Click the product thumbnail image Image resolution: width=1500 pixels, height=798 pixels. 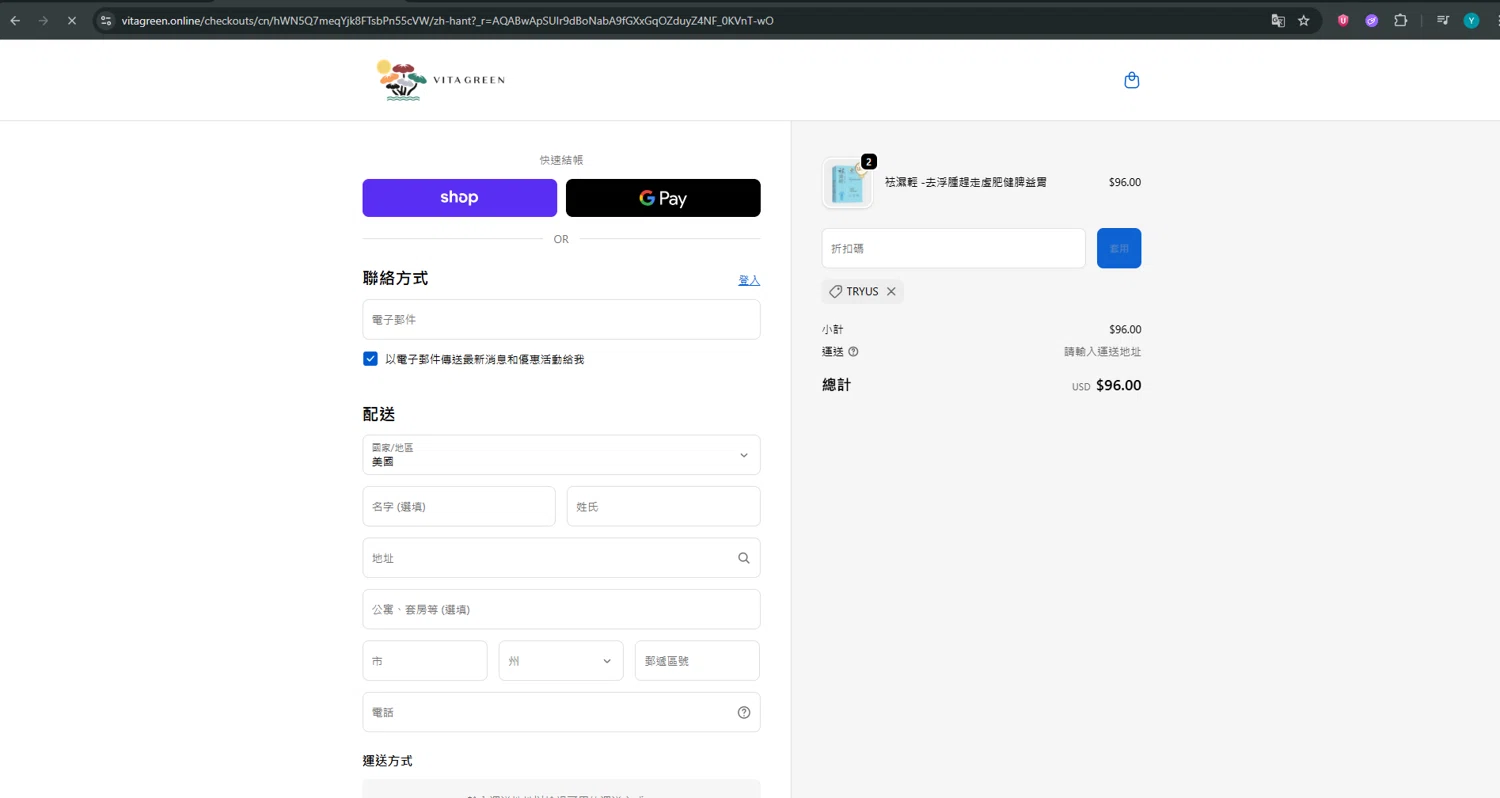[847, 183]
